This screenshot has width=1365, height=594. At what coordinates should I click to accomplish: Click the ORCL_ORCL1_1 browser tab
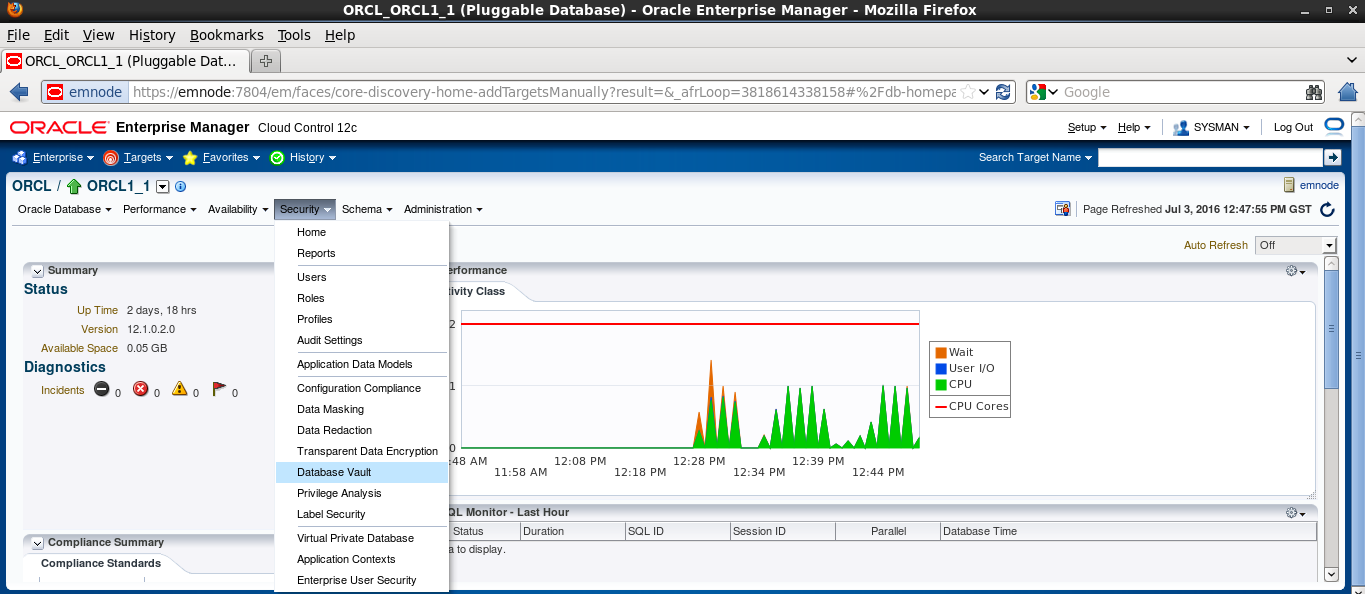coord(124,61)
